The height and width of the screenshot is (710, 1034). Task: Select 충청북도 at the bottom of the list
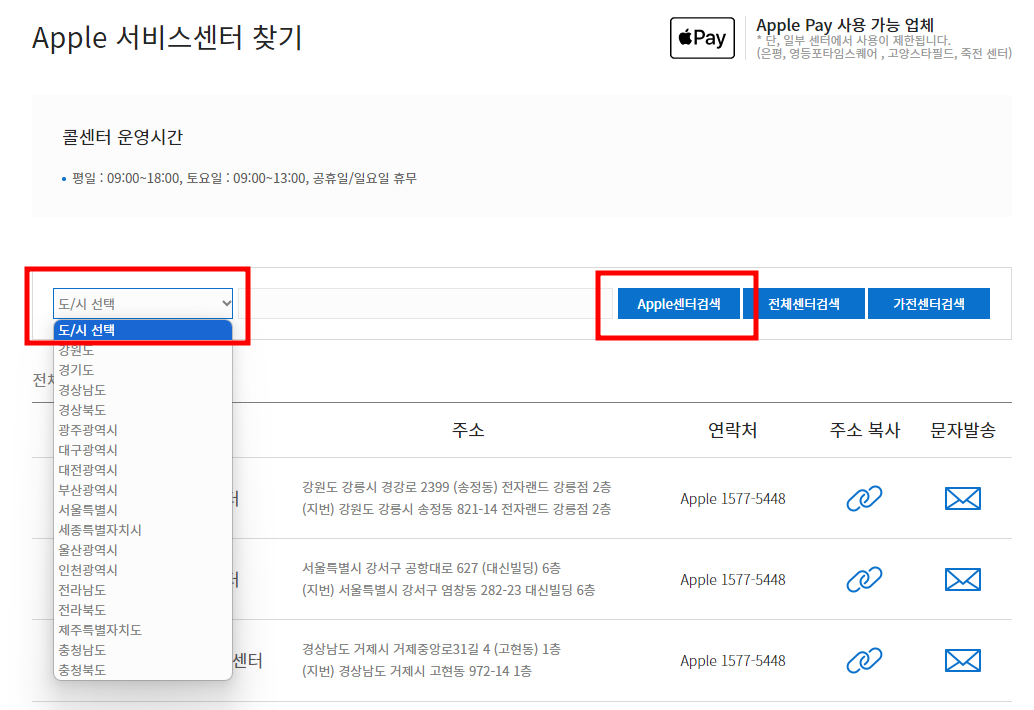coord(78,670)
